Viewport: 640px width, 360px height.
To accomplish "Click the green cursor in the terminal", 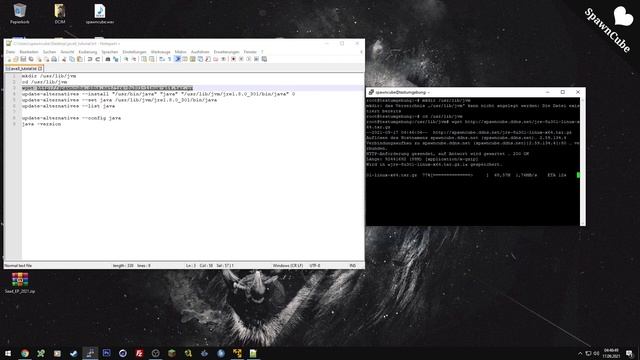I will click(x=578, y=175).
